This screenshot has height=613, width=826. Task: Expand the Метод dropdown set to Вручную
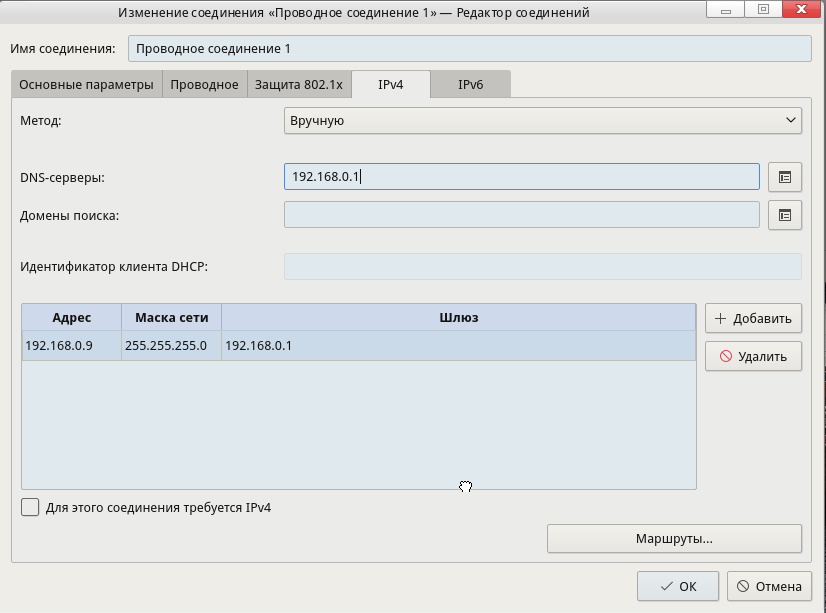[543, 121]
